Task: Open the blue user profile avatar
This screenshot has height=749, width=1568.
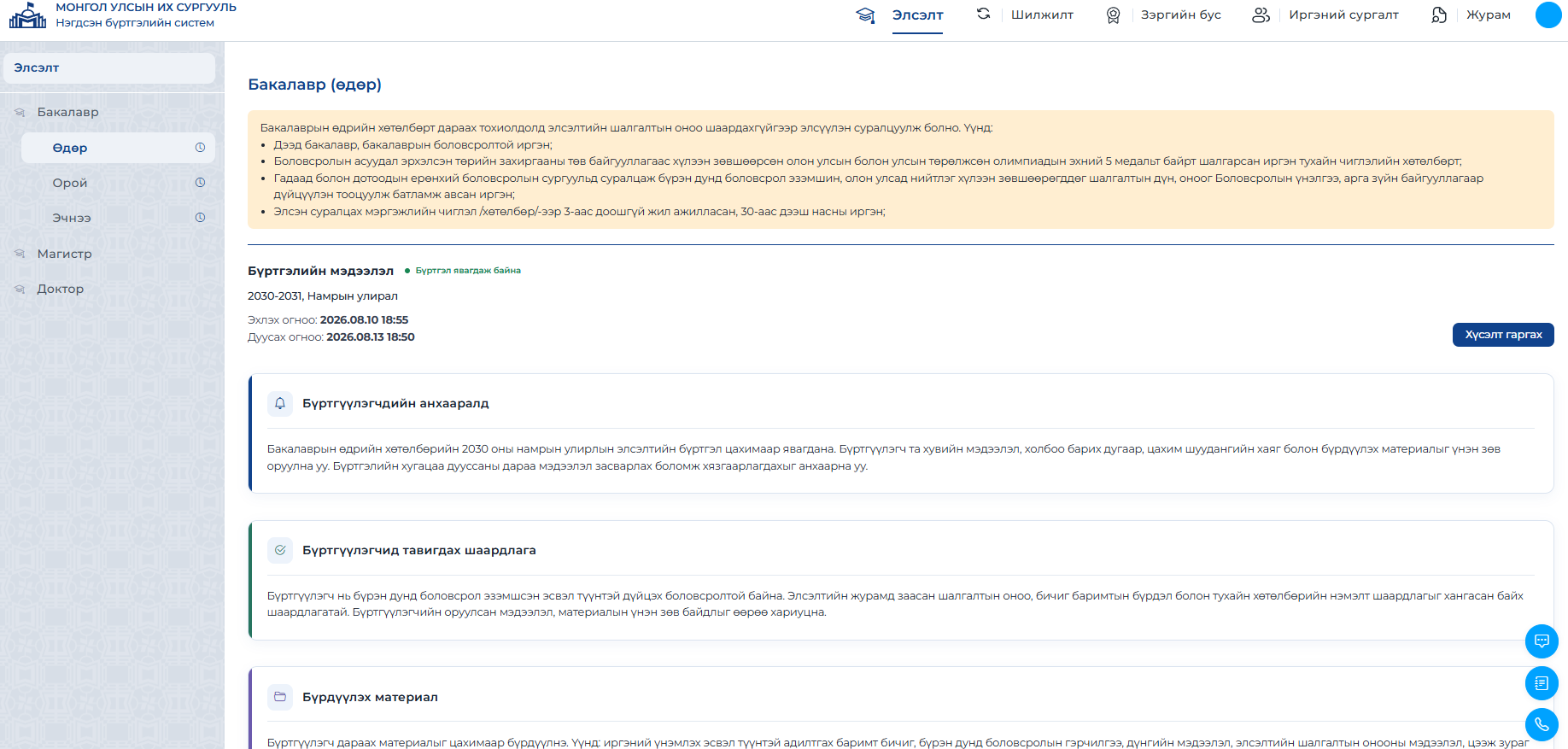Action: coord(1548,15)
